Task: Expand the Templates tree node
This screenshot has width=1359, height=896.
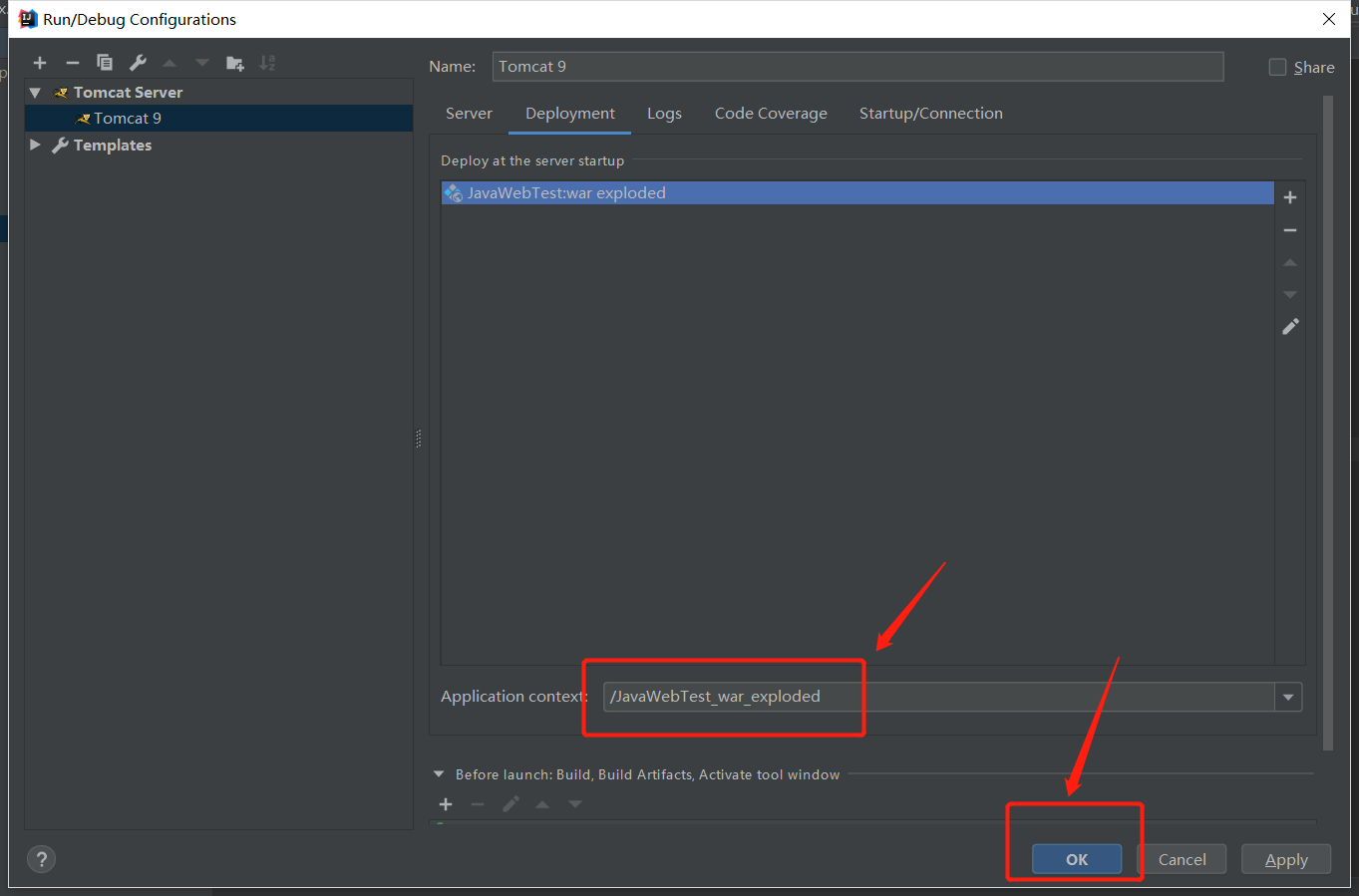Action: 35,145
